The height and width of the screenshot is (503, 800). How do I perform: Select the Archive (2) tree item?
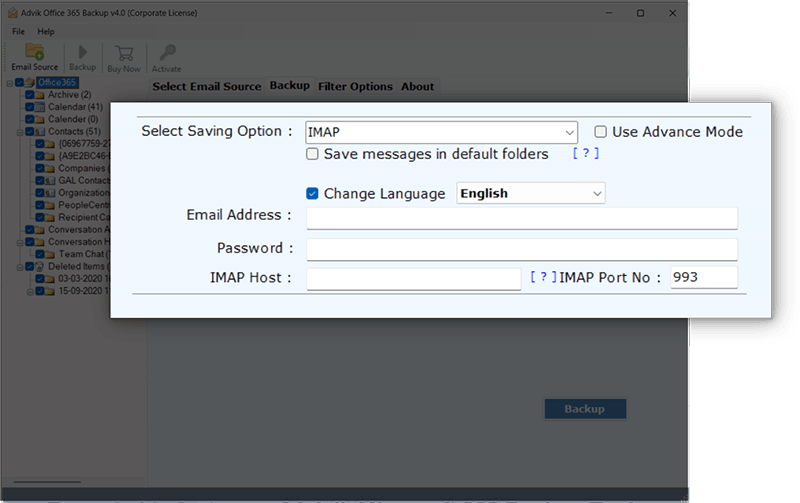[x=70, y=94]
